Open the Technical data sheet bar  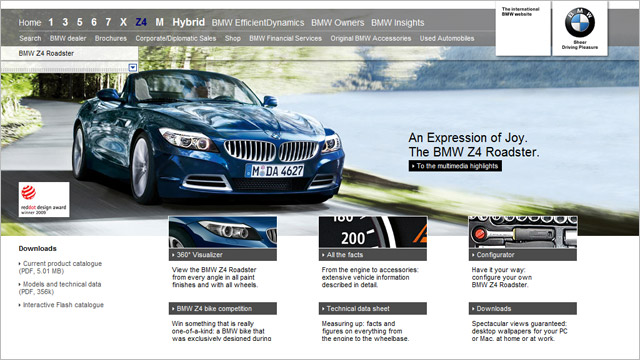pyautogui.click(x=373, y=309)
